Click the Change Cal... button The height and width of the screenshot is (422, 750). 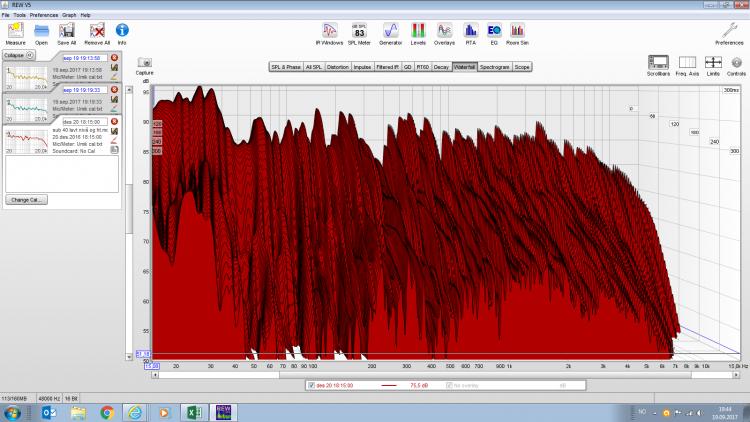[25, 199]
